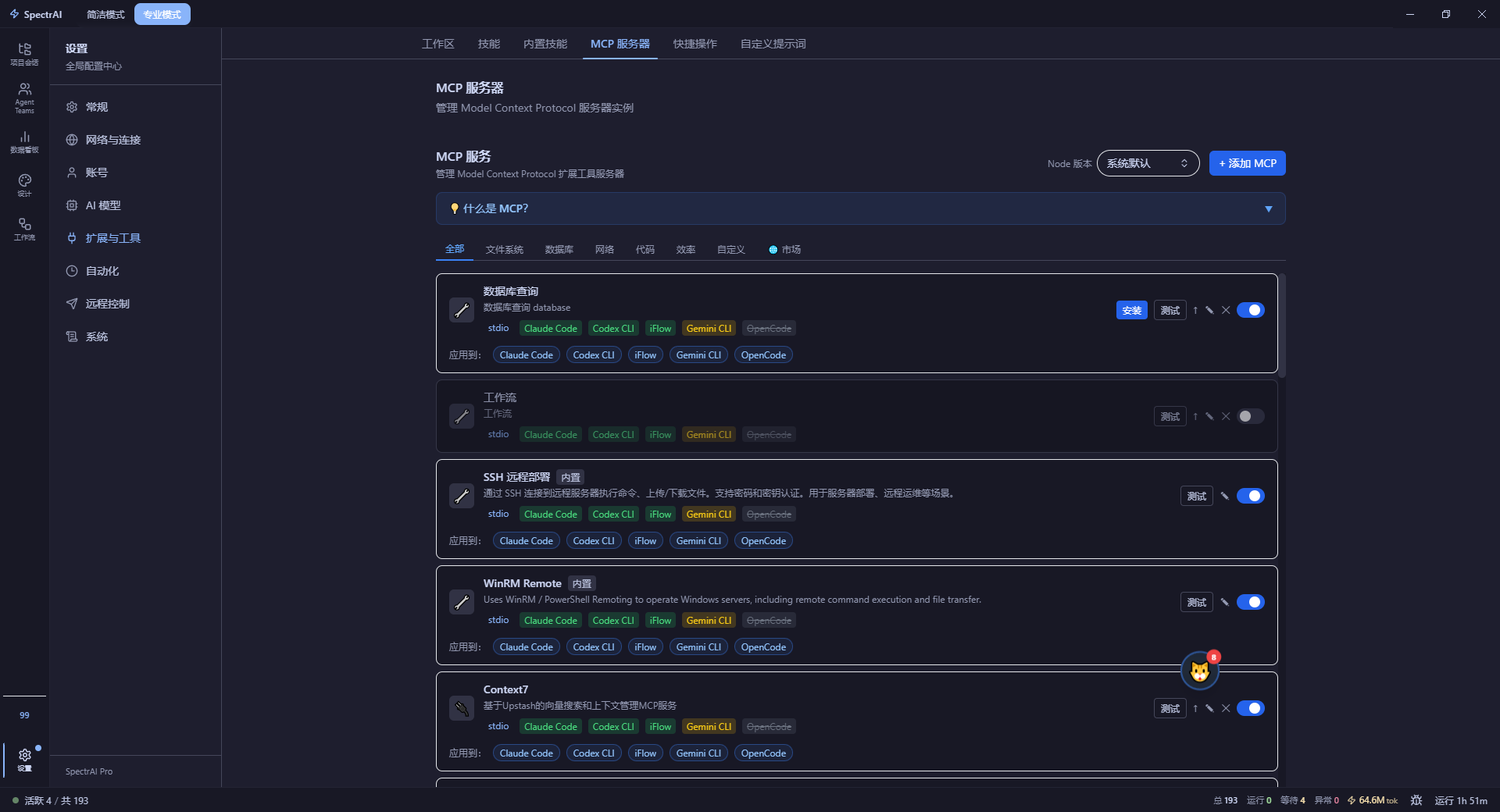Open 远程控制 settings section

click(135, 304)
